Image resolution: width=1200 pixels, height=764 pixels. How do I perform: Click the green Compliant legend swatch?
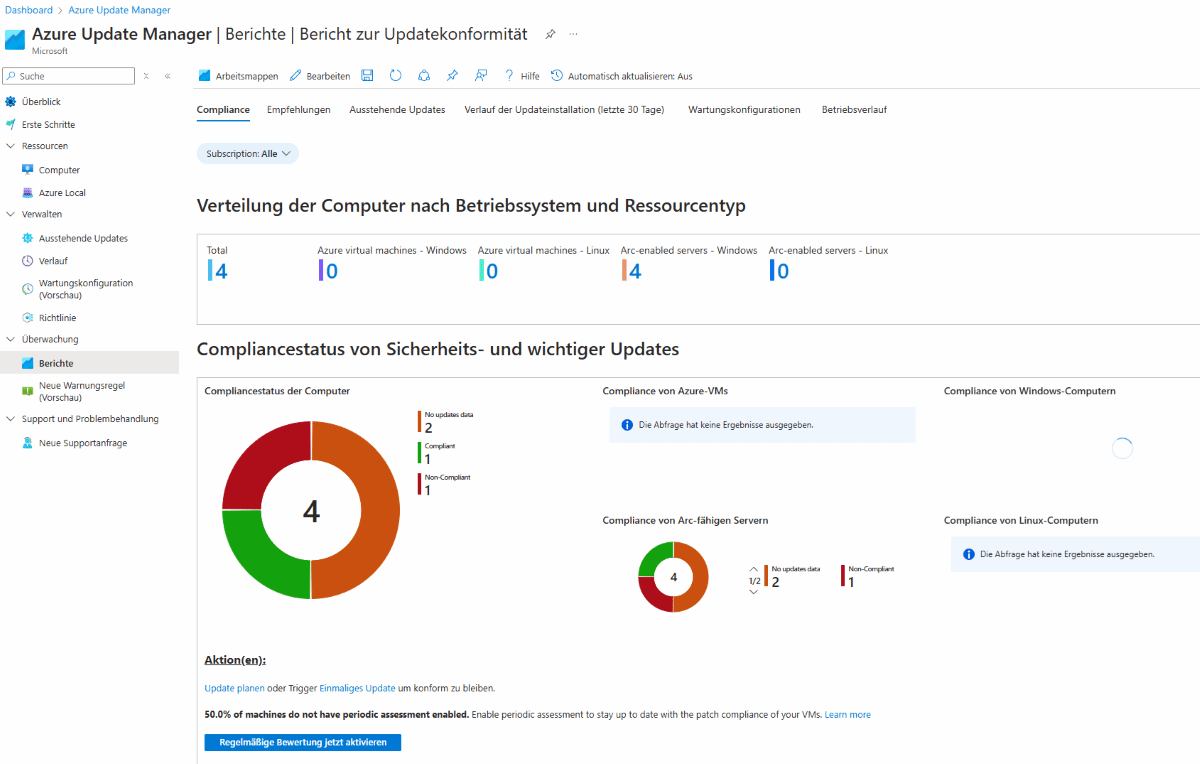(420, 453)
